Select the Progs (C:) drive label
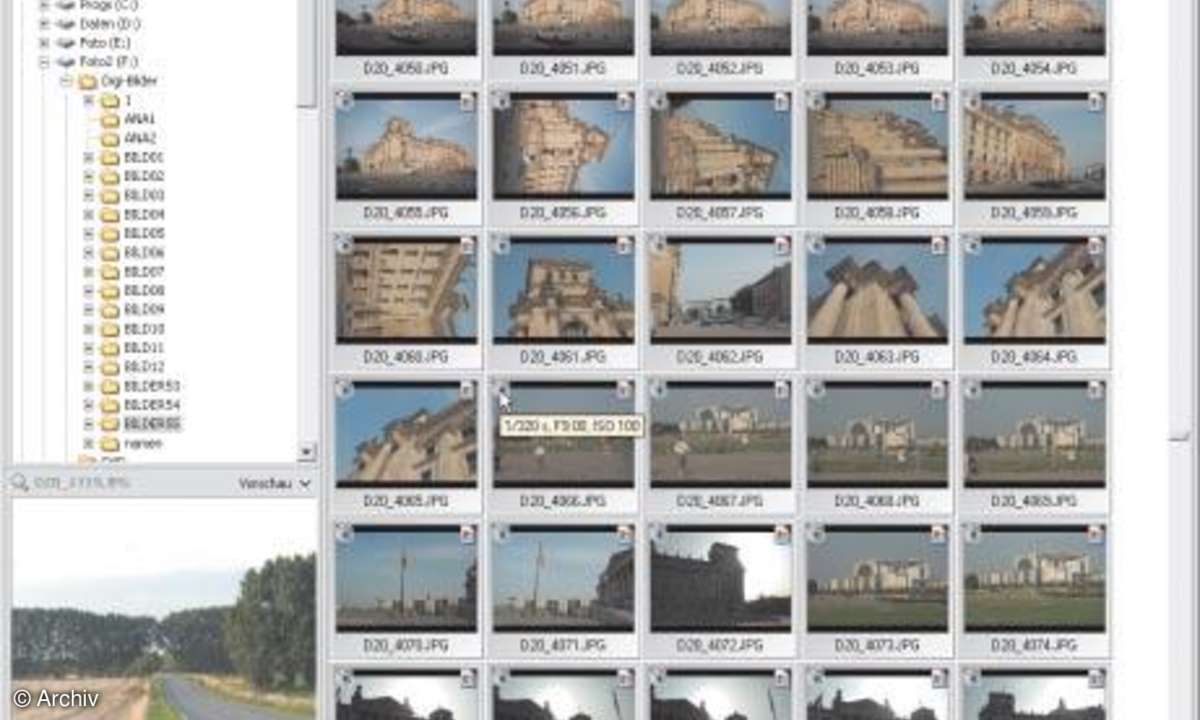 (110, 5)
